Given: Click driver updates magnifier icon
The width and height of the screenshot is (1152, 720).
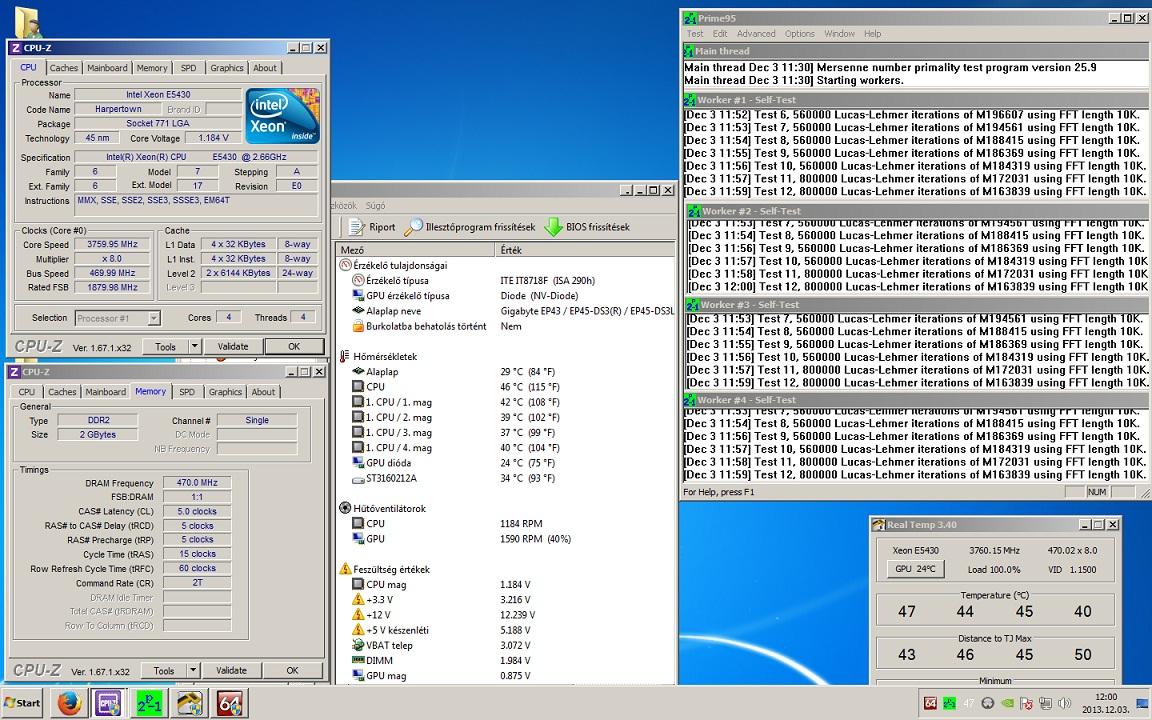Looking at the screenshot, I should [414, 227].
